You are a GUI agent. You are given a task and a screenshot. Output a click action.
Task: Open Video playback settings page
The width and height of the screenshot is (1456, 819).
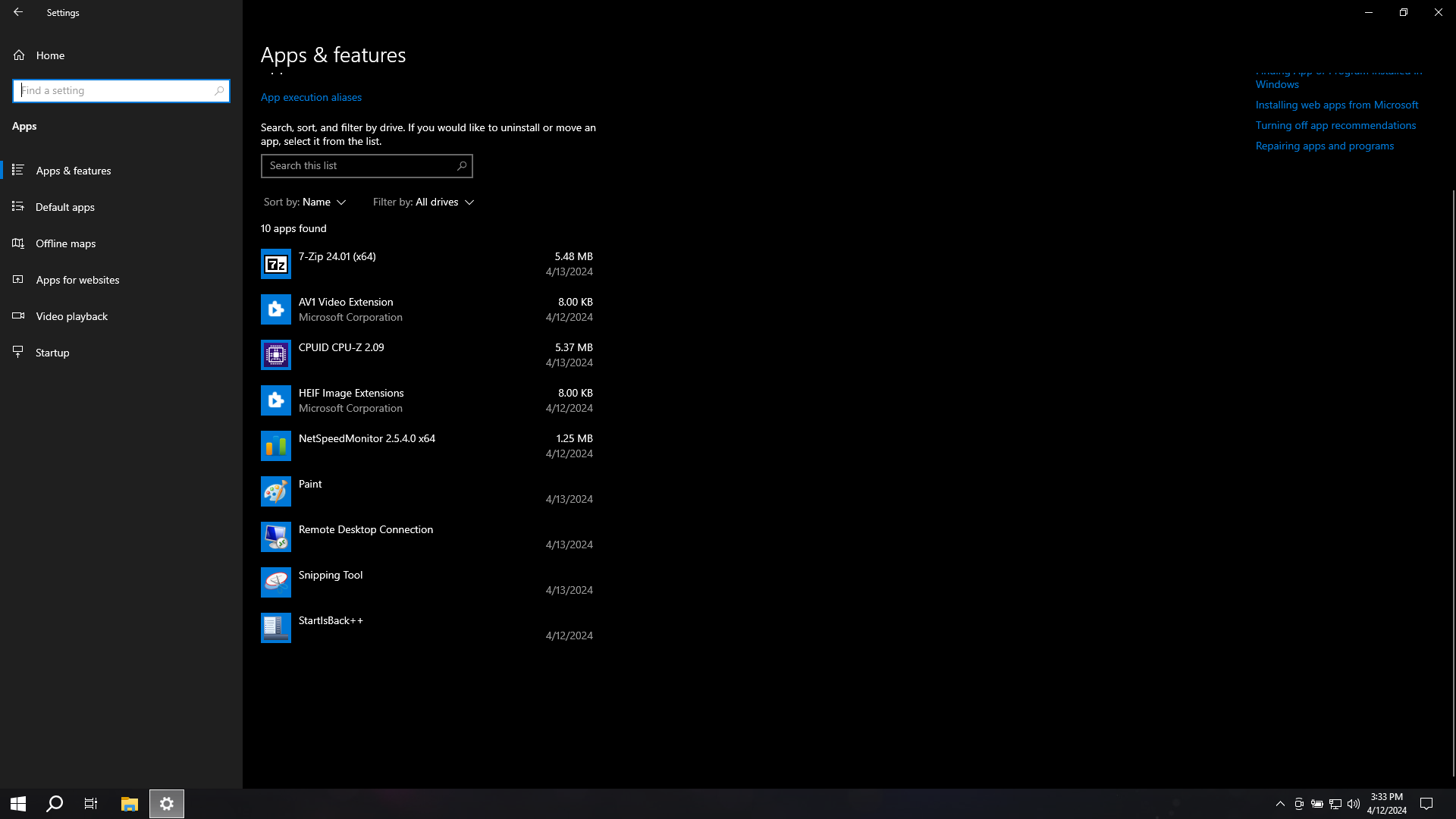point(71,316)
